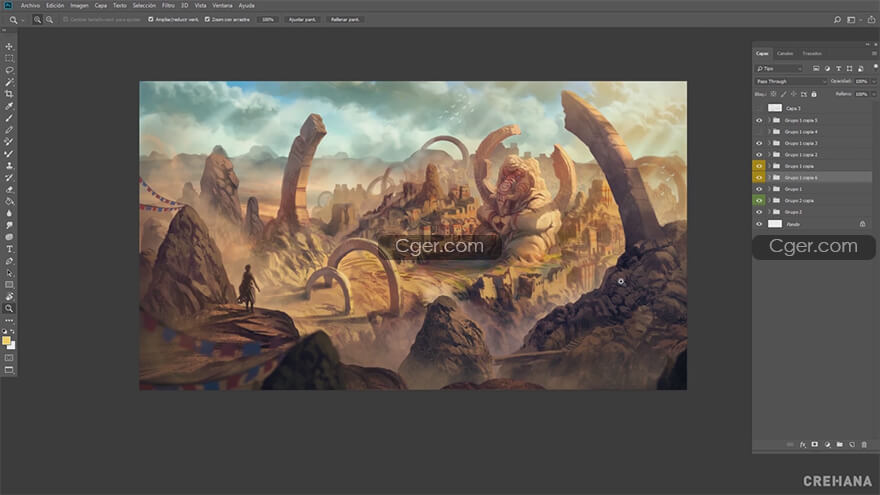The width and height of the screenshot is (880, 495).
Task: Hide the 'Grupo 1 copia 5' layer group
Action: pos(759,120)
